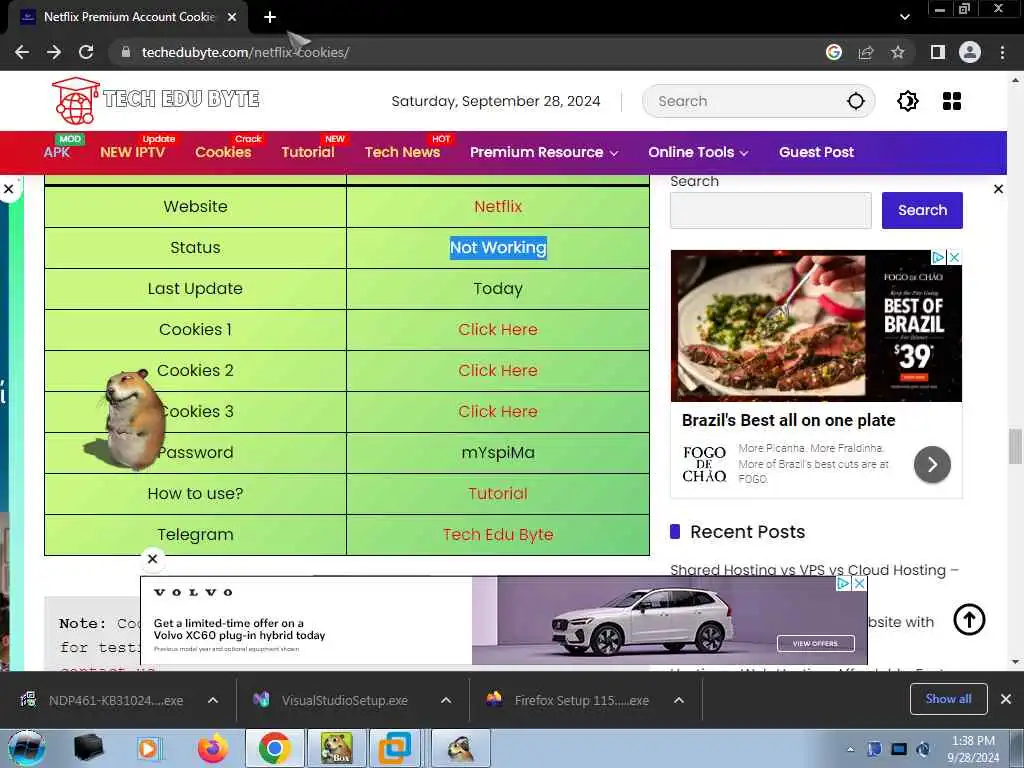Open the Tutorial menu item

[x=308, y=152]
